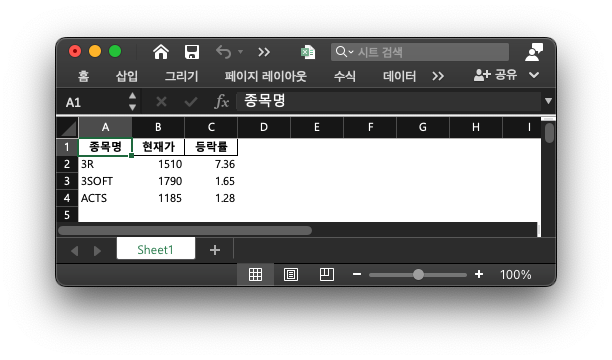Select row 3 header
Screen dimensions: 612x360
point(67,181)
